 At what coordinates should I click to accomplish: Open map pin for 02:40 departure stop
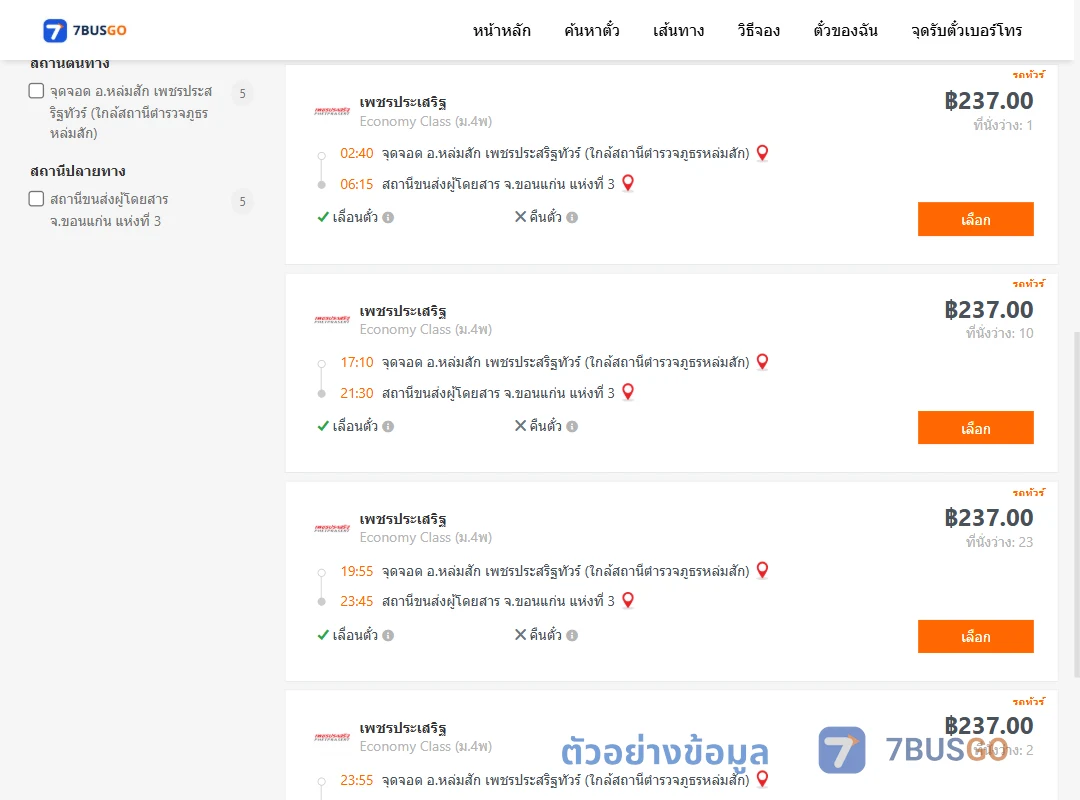click(762, 153)
